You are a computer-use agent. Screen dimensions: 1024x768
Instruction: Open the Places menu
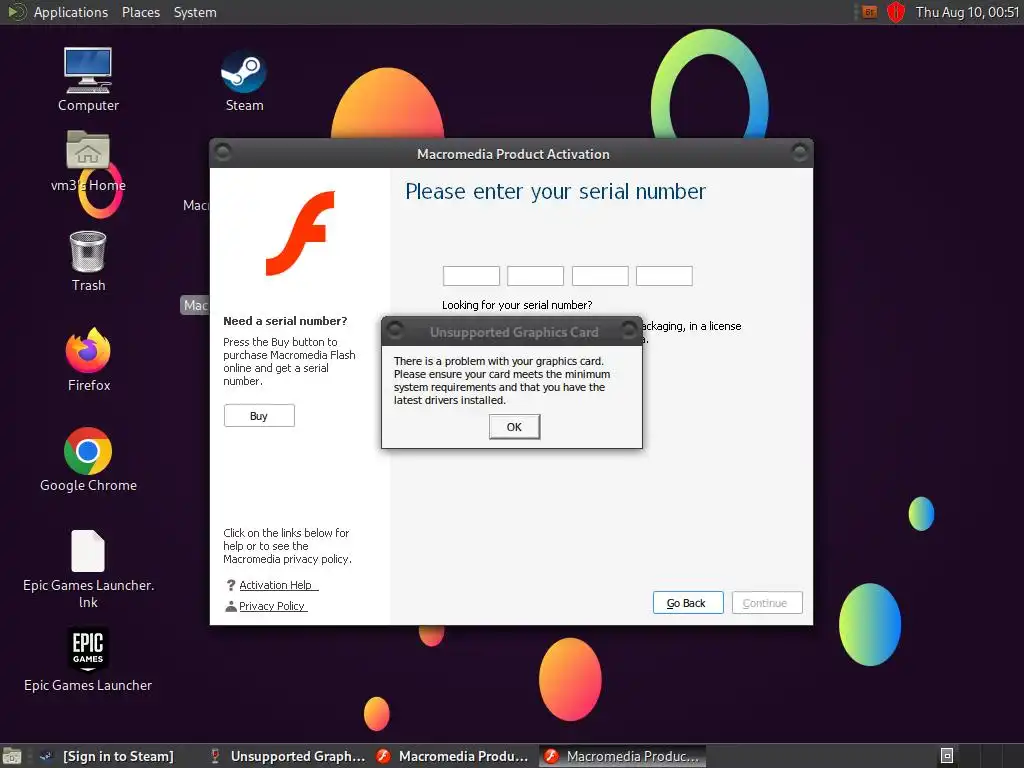coord(140,12)
